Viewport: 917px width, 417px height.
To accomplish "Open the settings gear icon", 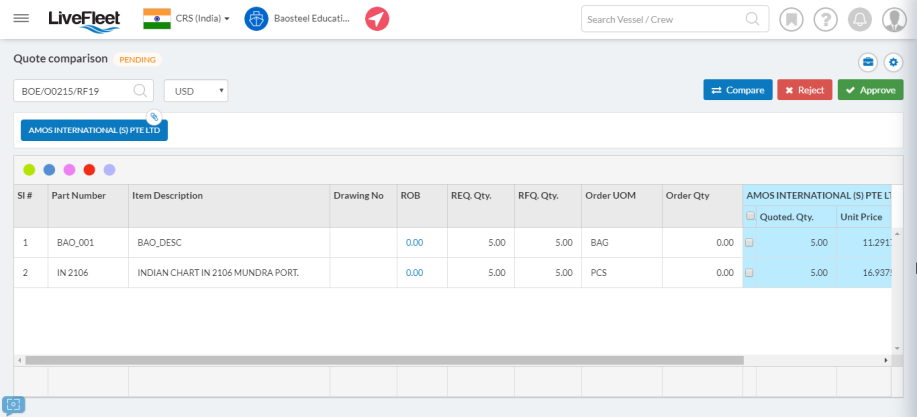I will click(893, 62).
